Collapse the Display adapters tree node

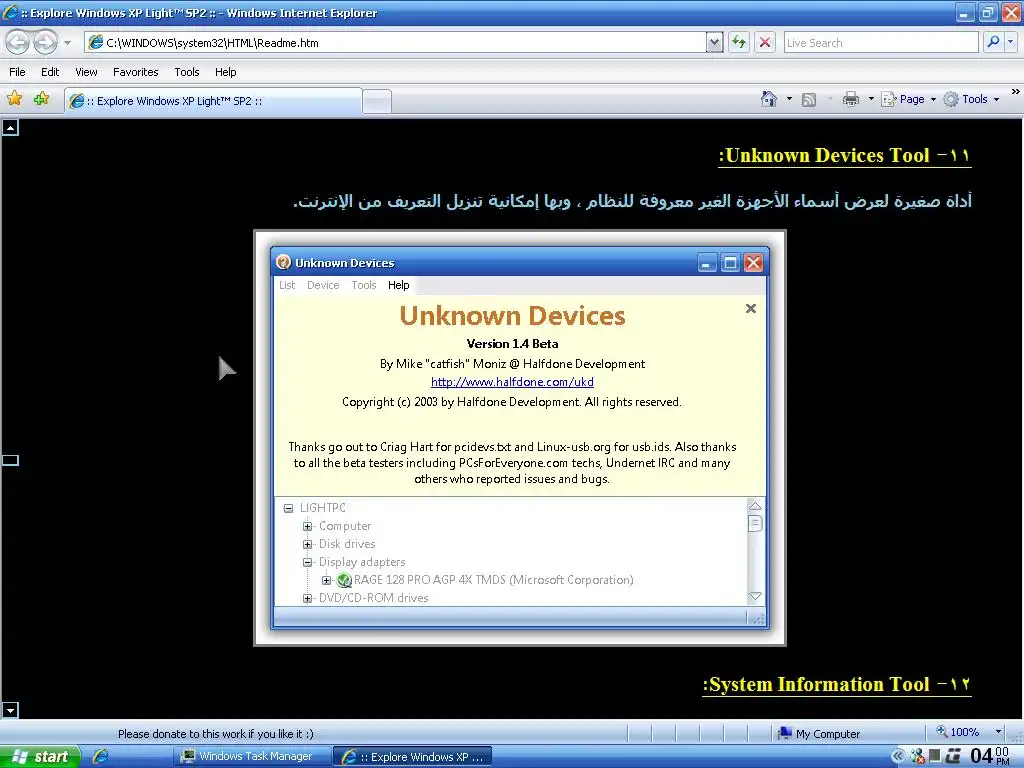[307, 562]
